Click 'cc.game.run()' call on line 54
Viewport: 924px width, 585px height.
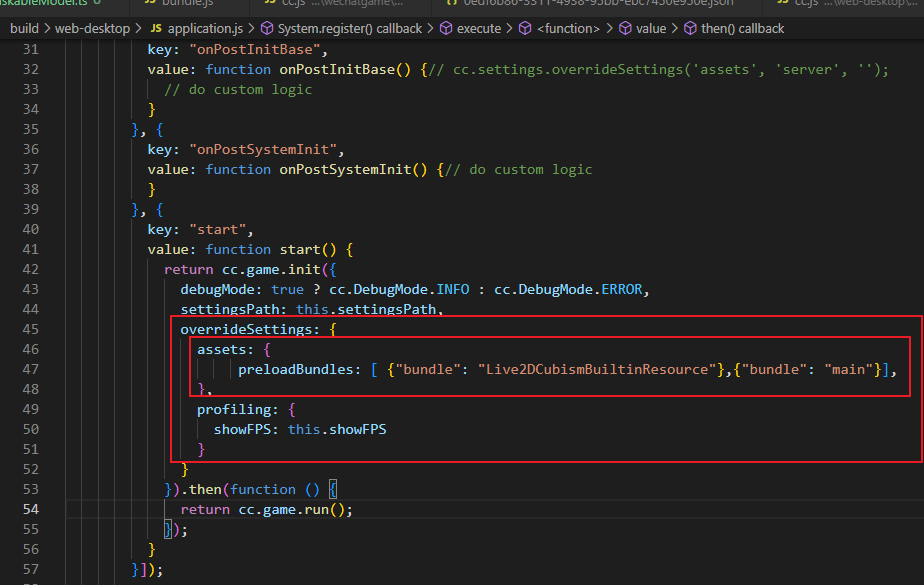[x=292, y=510]
